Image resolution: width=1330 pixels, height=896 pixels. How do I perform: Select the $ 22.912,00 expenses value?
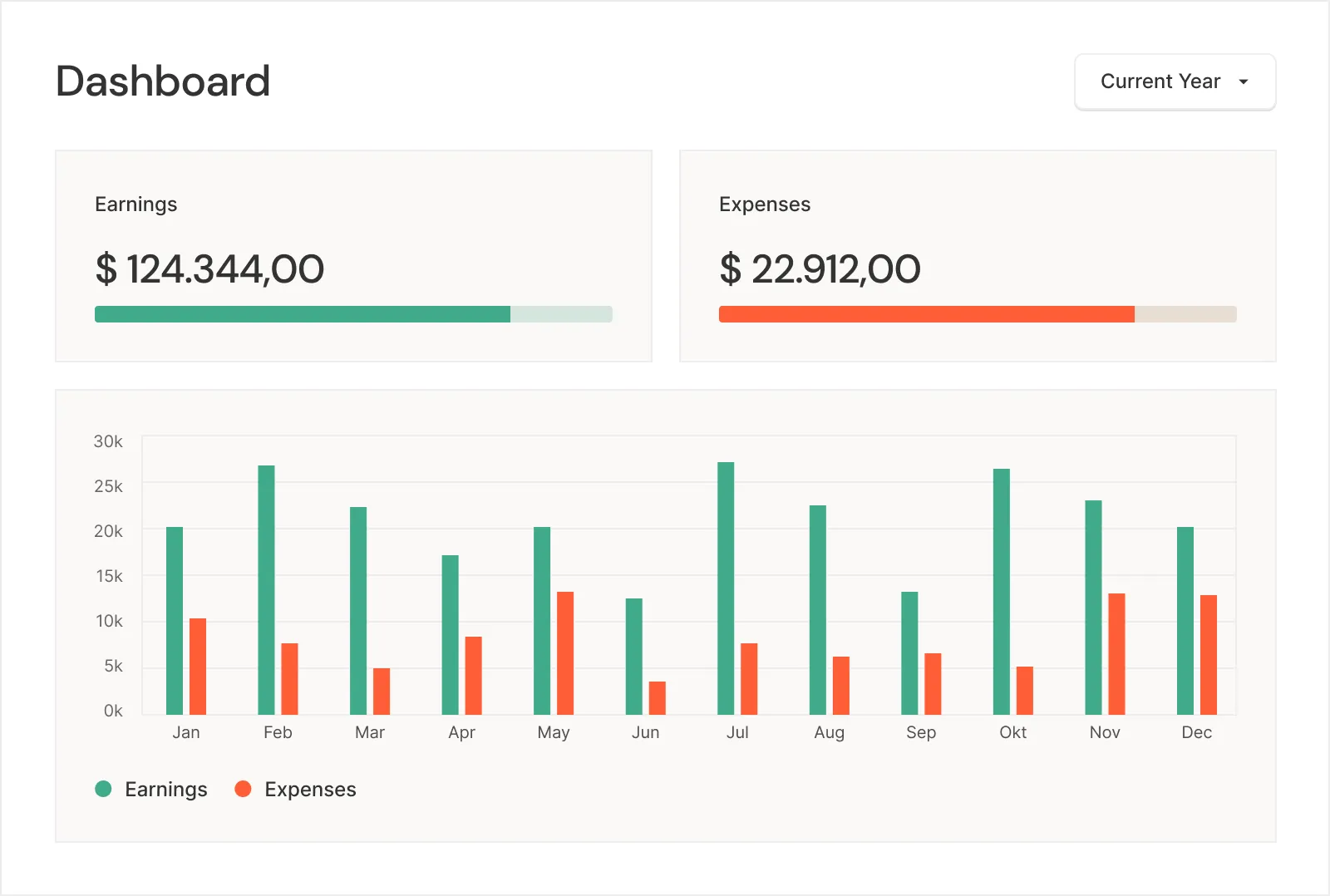tap(820, 269)
